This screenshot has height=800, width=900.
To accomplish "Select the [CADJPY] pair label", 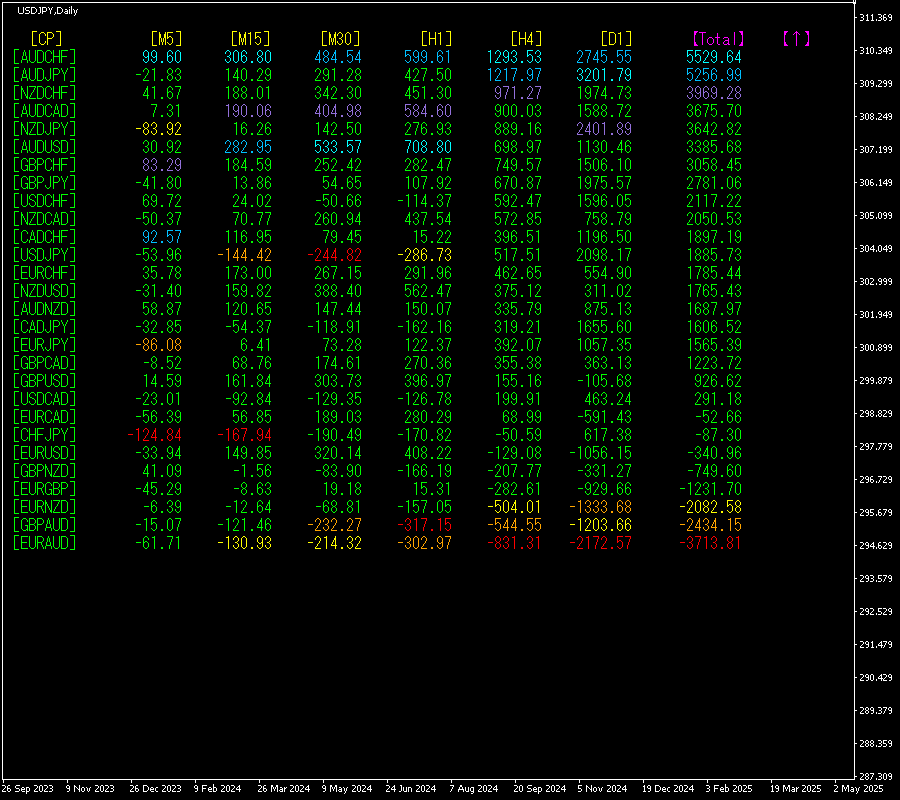I will (44, 327).
